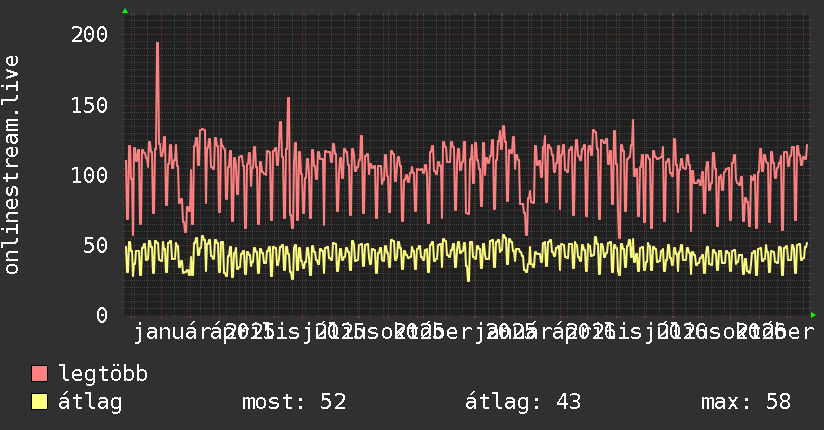
Task: Click the legtöbb legend label
Action: (x=103, y=373)
